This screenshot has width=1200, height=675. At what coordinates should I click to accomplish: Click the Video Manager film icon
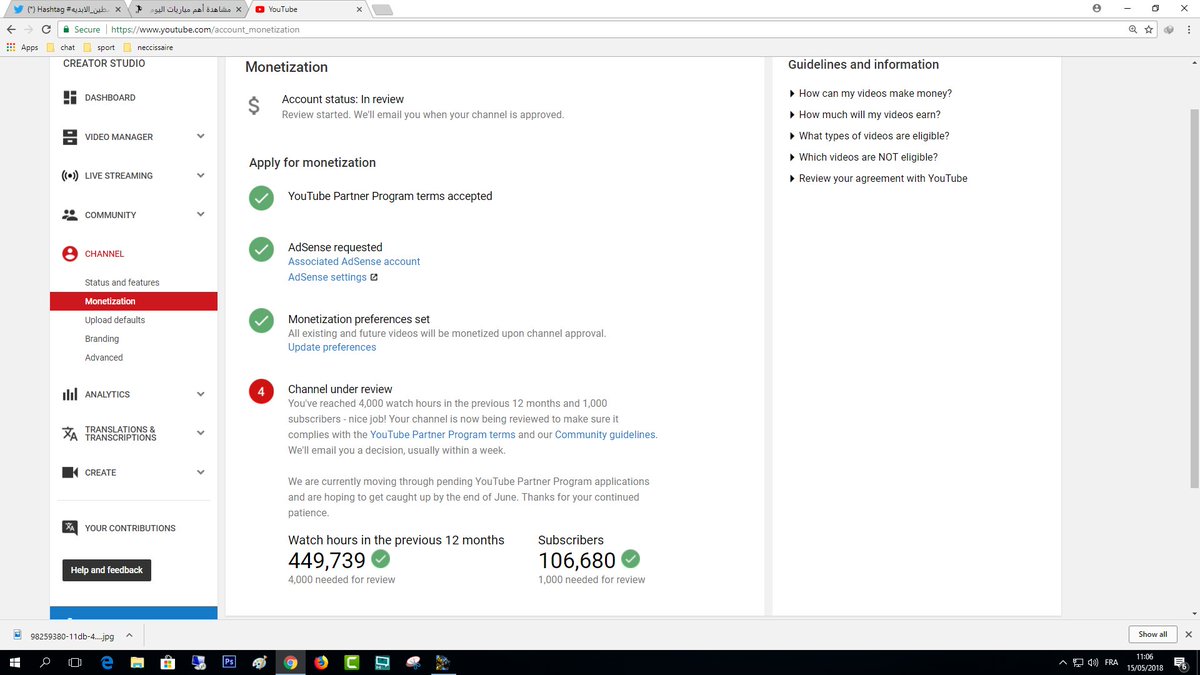(x=70, y=137)
